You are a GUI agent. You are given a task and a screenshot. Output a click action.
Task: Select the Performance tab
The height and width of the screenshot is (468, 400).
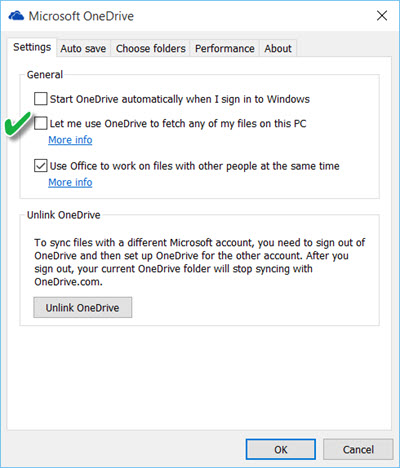[225, 49]
